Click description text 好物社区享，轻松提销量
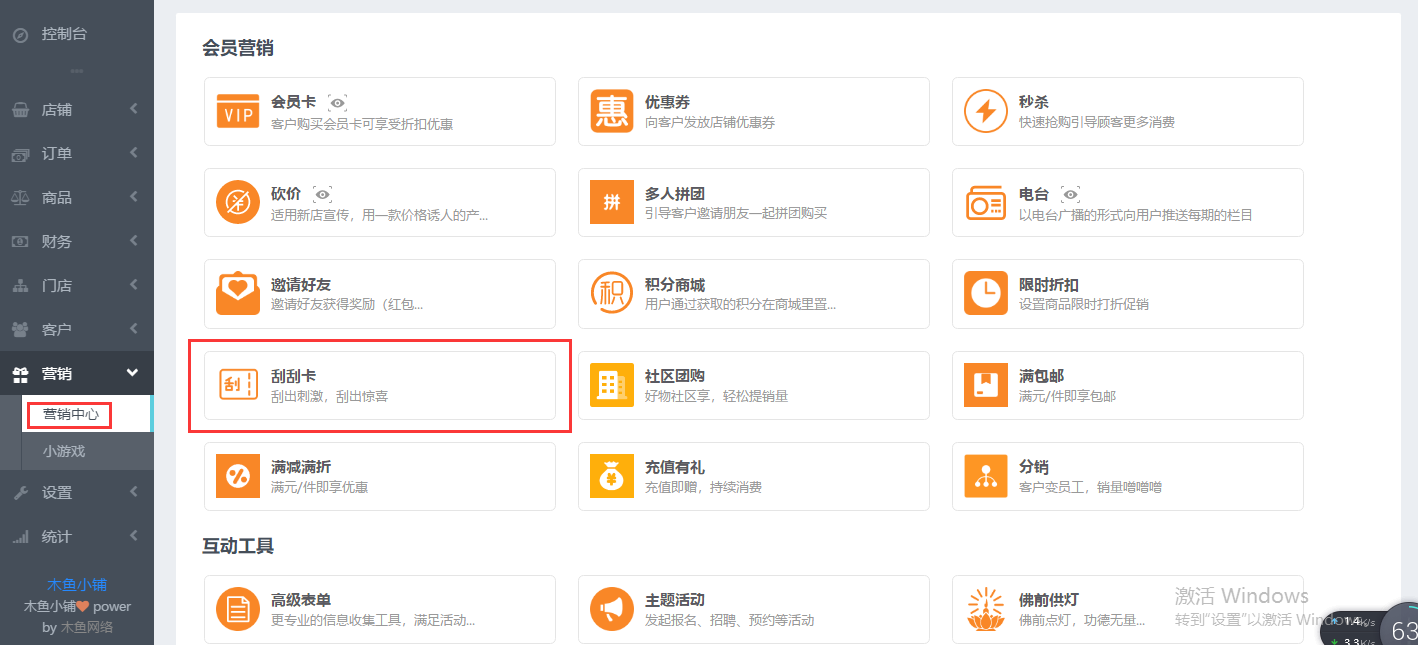The width and height of the screenshot is (1418, 645). pos(716,396)
